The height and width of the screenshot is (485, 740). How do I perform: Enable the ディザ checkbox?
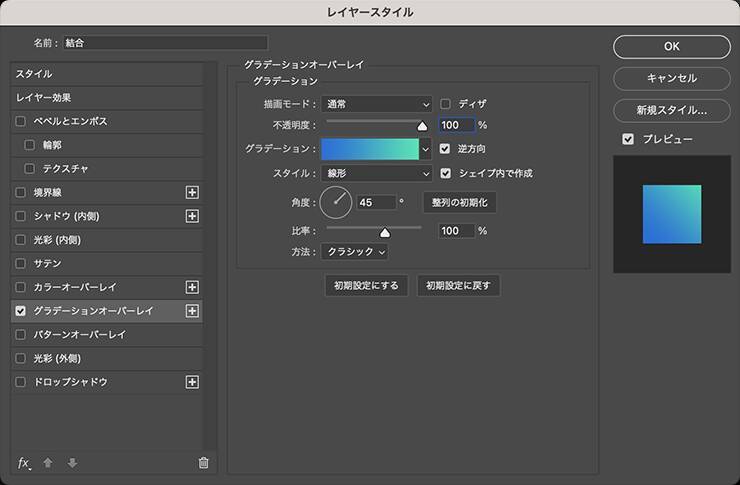tap(446, 103)
